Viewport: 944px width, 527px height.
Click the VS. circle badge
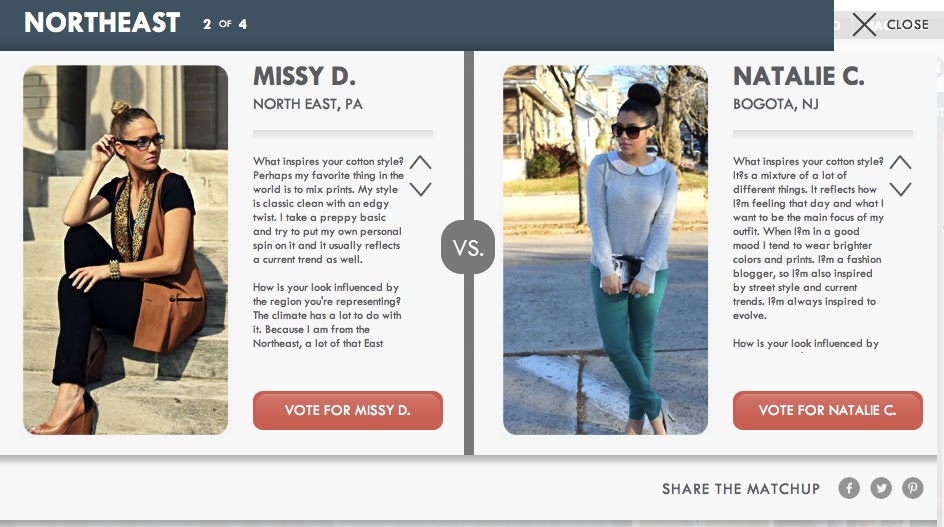[468, 247]
